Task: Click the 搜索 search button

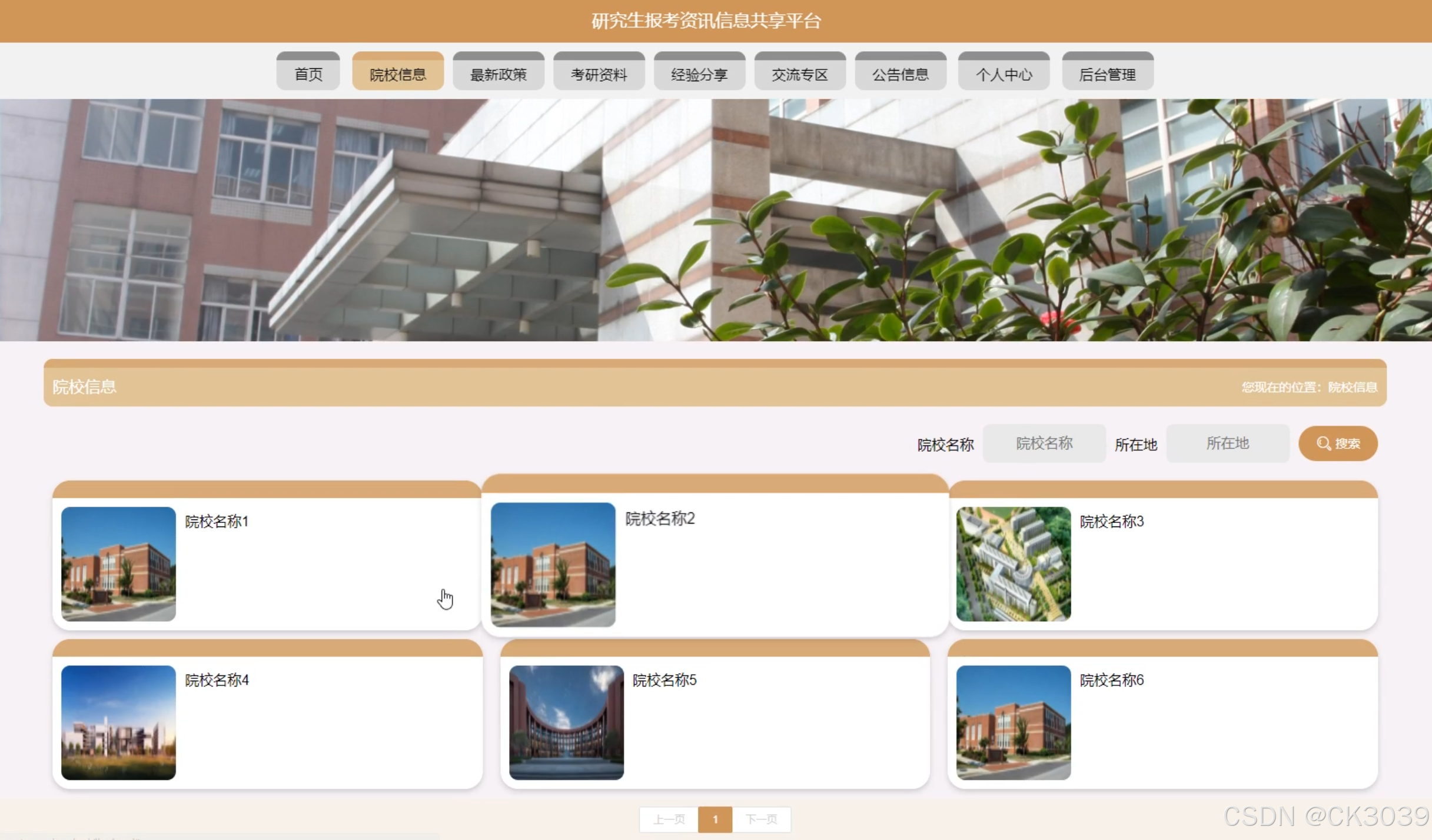Action: pos(1337,444)
